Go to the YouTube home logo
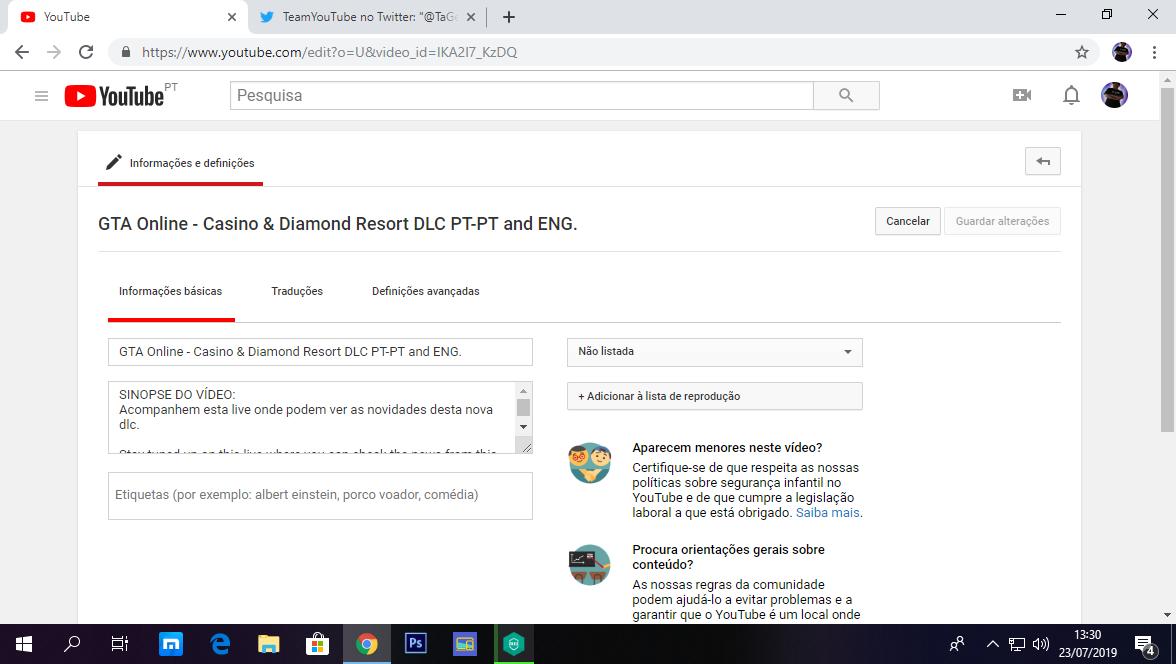This screenshot has height=664, width=1176. 115,96
